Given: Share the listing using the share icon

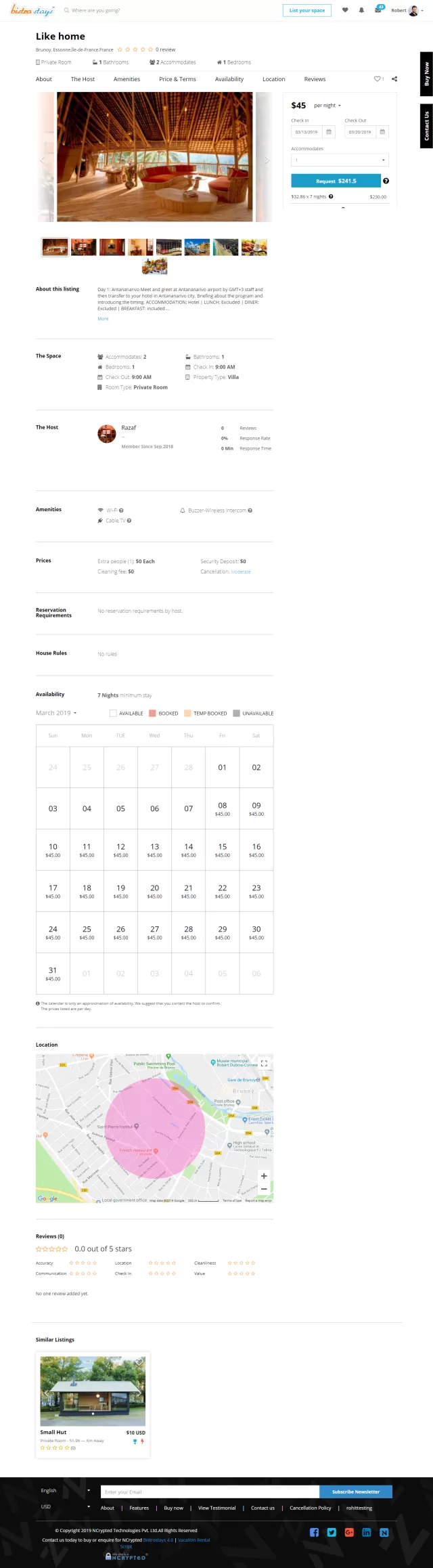Looking at the screenshot, I should pyautogui.click(x=394, y=79).
